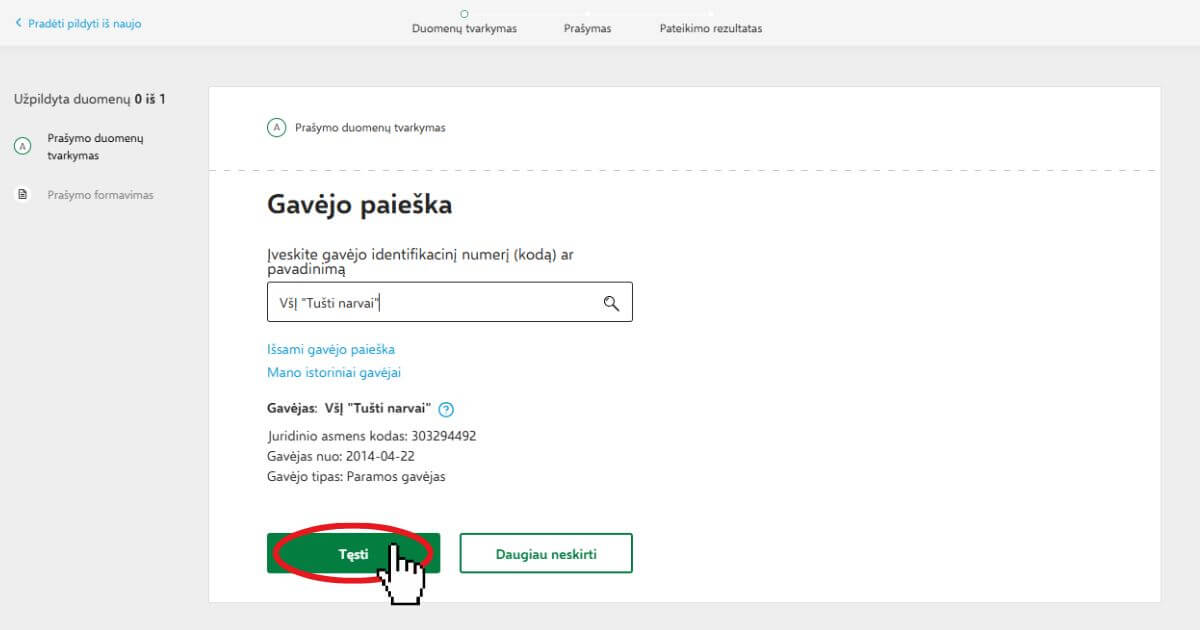Viewport: 1200px width, 630px height.
Task: Click the Užpildyta duomenų 0 iš 1 progress text
Action: pos(89,99)
